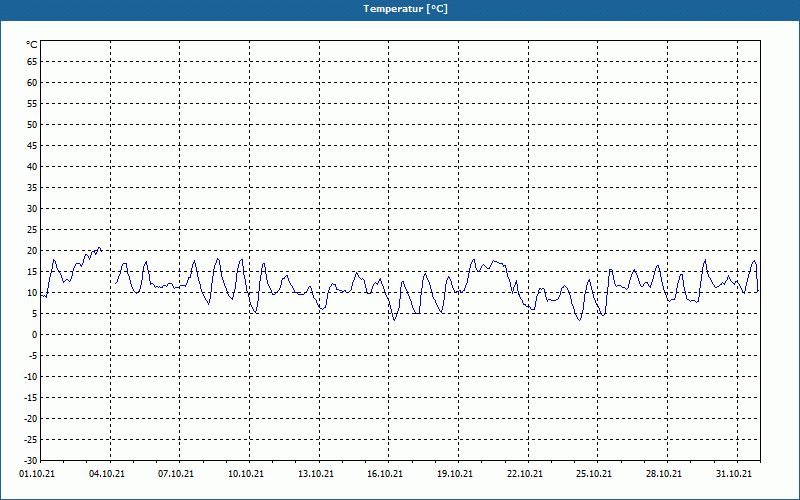Select the -15 value on the temperature axis
The height and width of the screenshot is (500, 800).
[31, 398]
